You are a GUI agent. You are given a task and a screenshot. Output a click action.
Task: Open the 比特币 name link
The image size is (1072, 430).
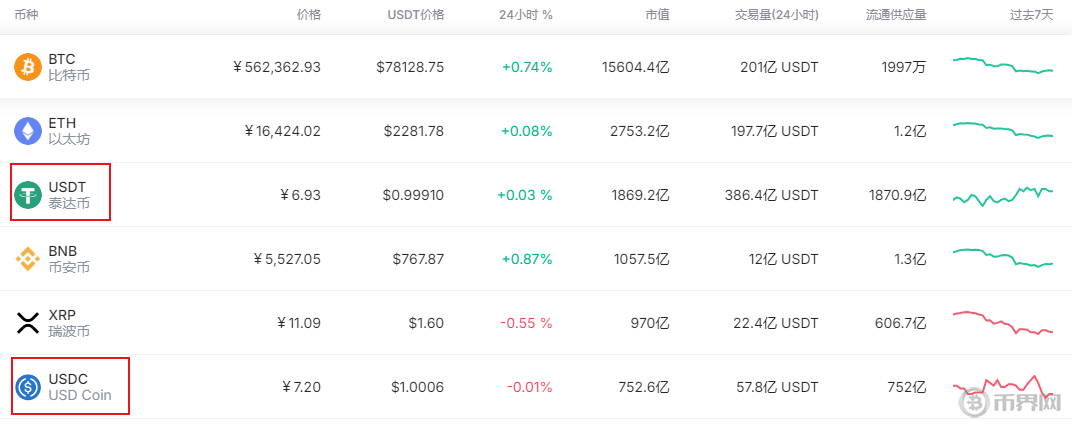(x=69, y=75)
